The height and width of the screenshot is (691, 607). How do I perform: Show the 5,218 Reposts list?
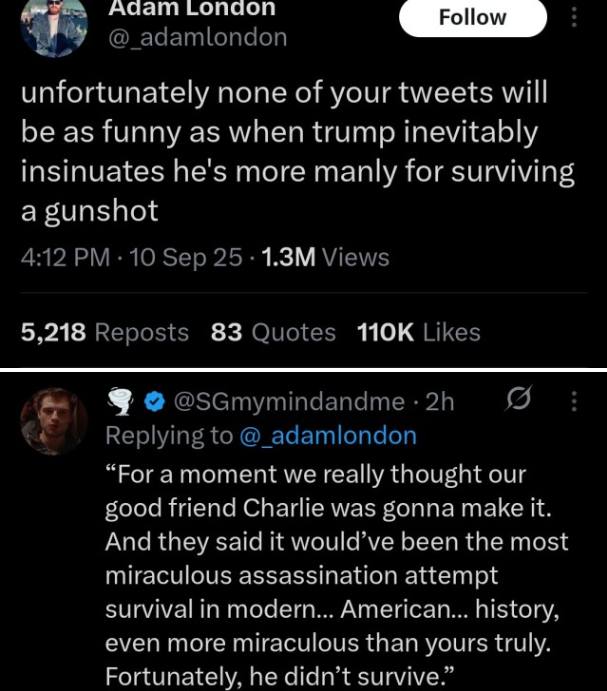point(105,332)
